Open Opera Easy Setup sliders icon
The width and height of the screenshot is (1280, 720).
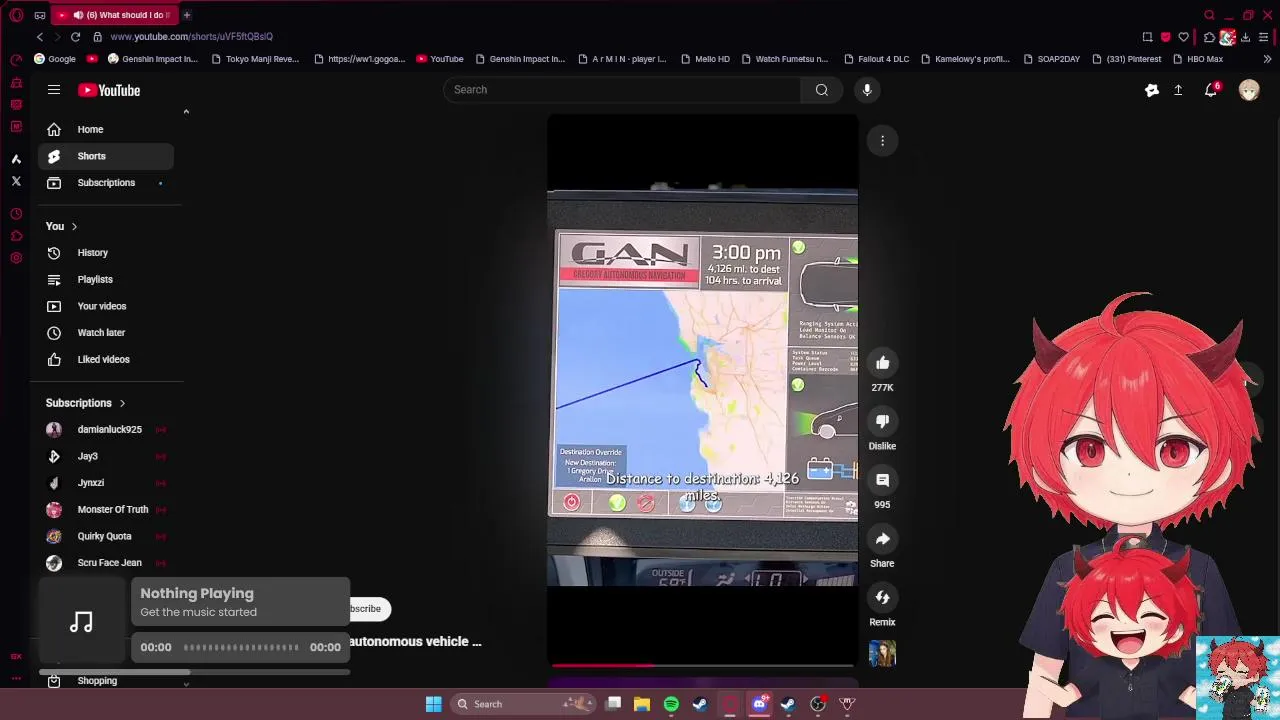pyautogui.click(x=1264, y=37)
